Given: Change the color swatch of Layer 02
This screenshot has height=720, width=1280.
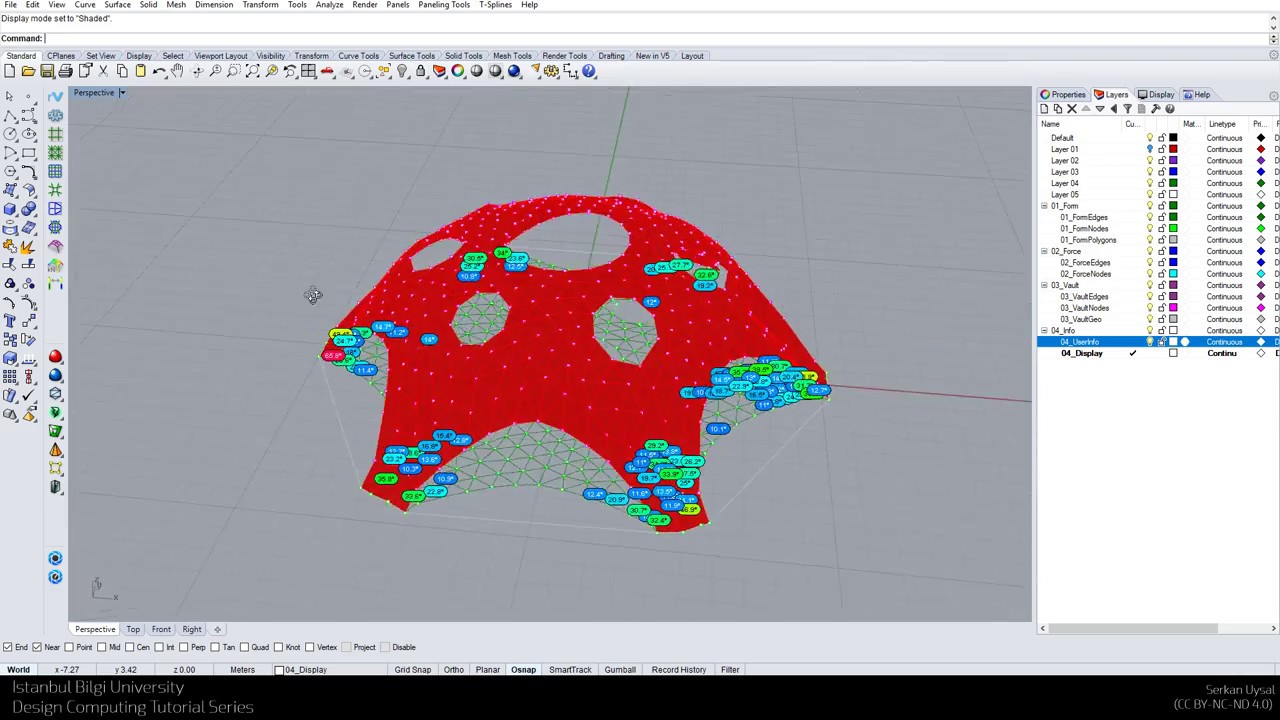Looking at the screenshot, I should point(1173,161).
